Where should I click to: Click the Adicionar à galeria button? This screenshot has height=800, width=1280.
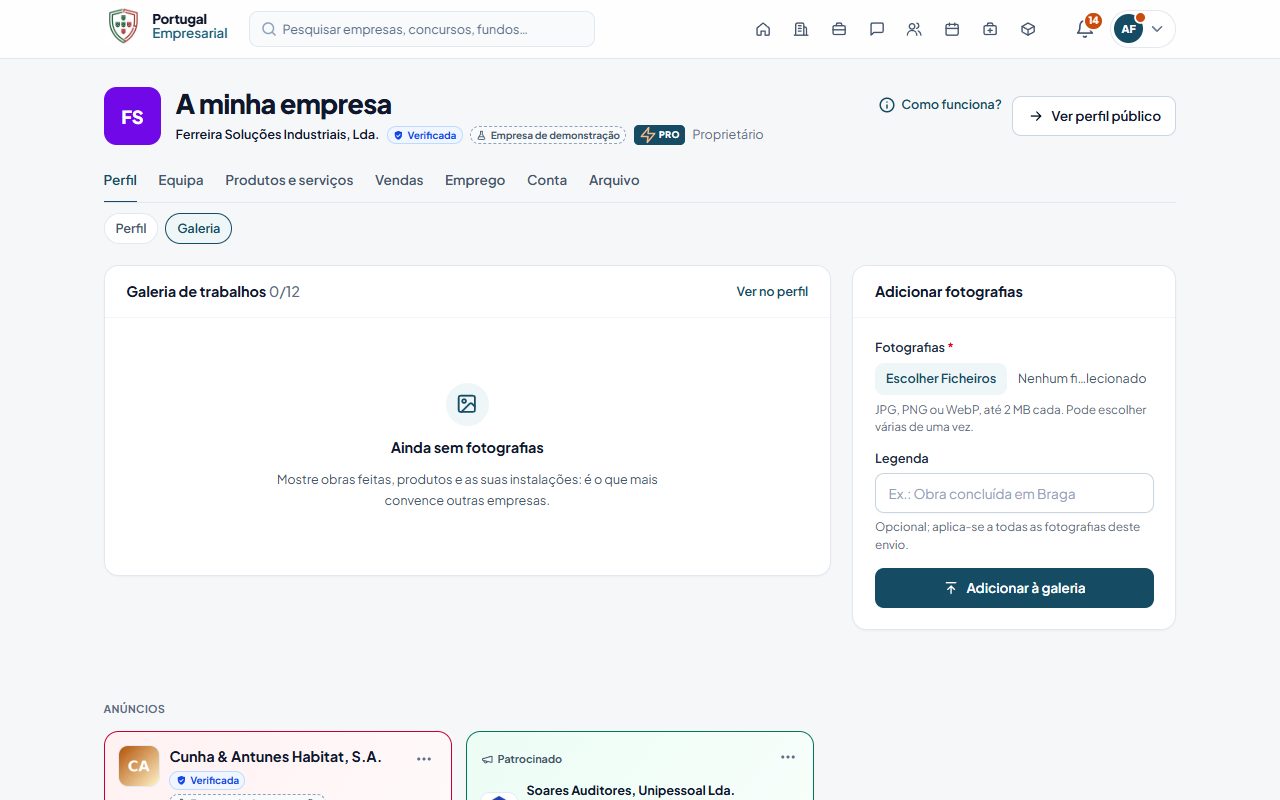click(x=1014, y=588)
